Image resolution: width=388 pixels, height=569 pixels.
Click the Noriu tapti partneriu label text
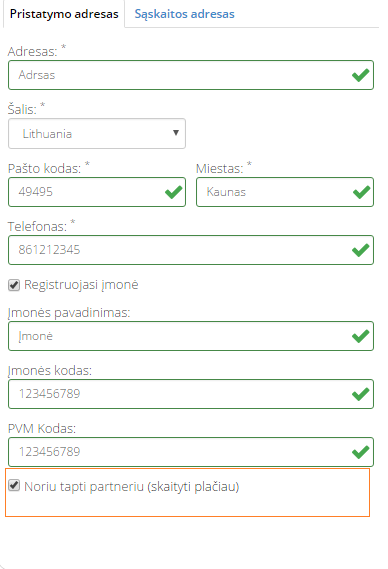click(132, 486)
